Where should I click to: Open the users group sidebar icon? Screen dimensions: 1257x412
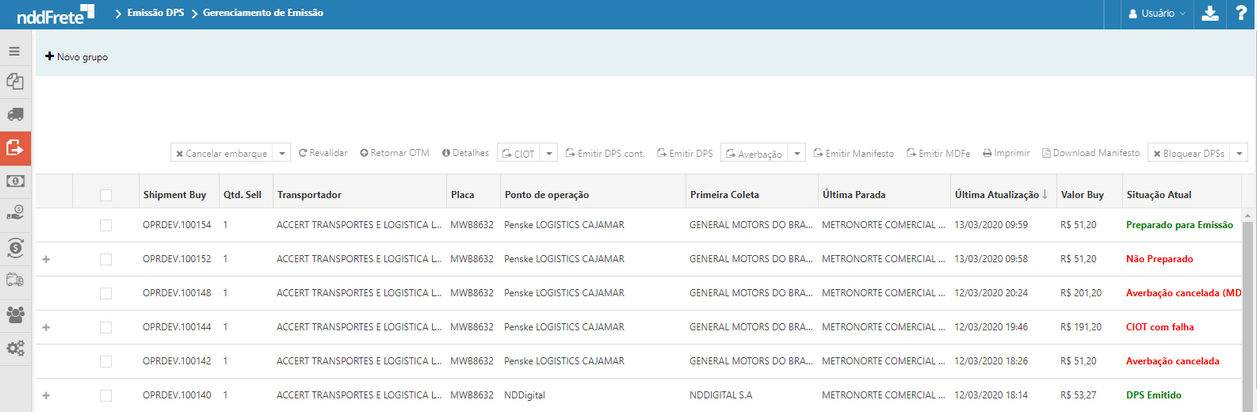pyautogui.click(x=15, y=314)
